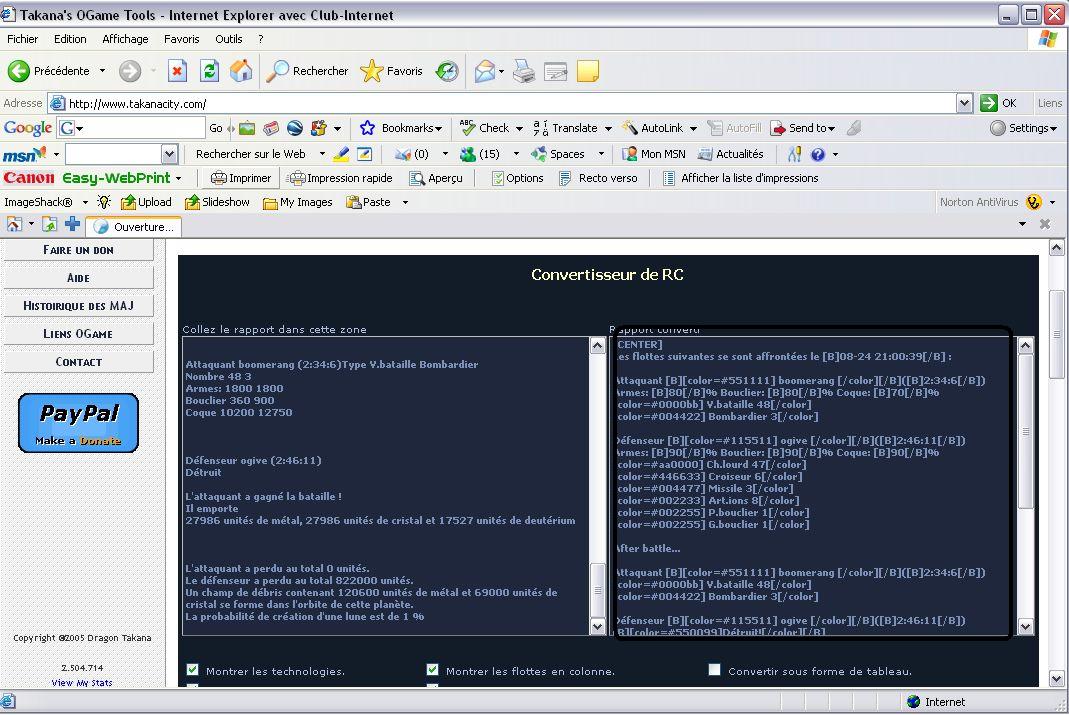The width and height of the screenshot is (1069, 715).
Task: Open the Google toolbar Settings dropdown
Action: (x=1023, y=128)
